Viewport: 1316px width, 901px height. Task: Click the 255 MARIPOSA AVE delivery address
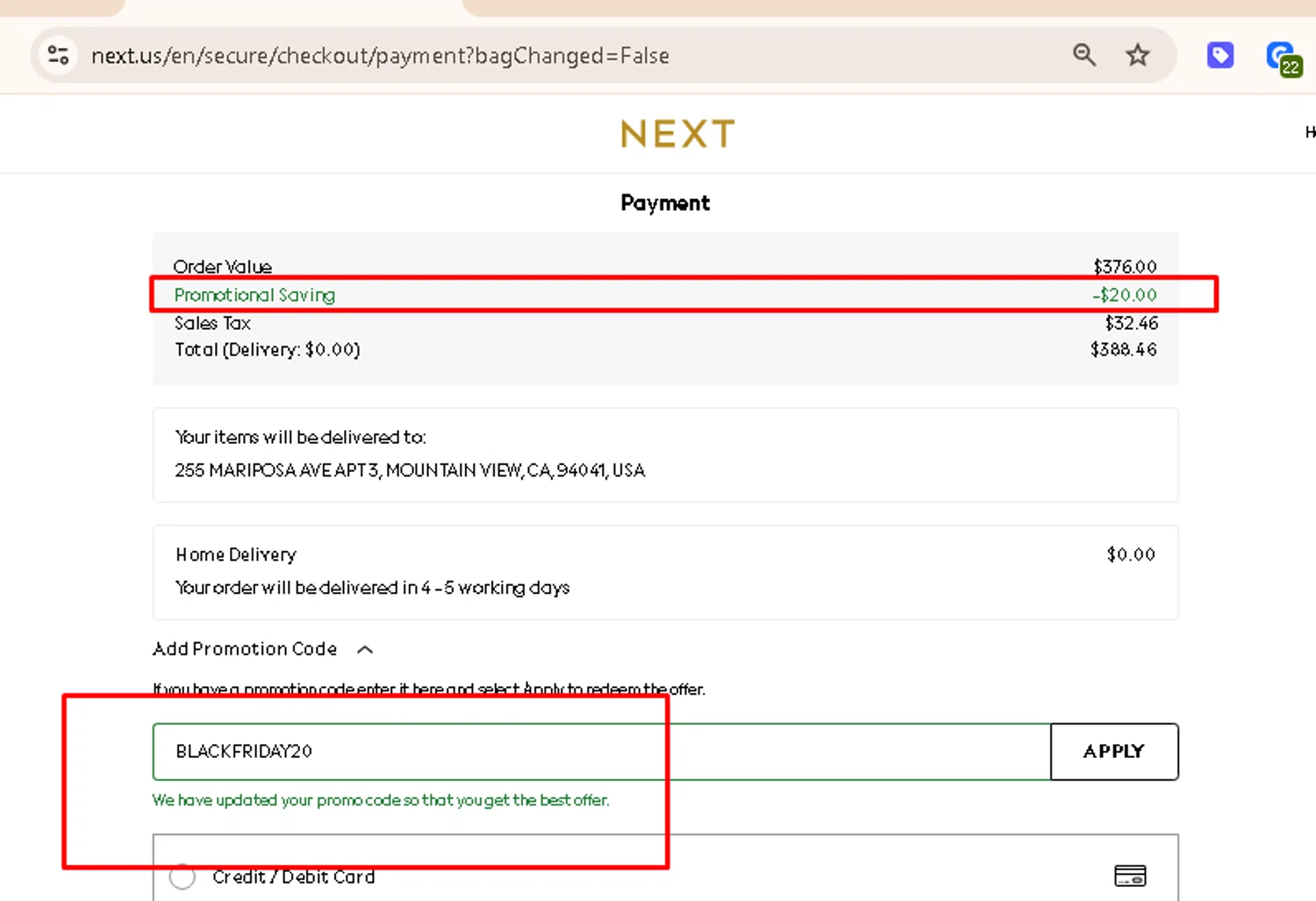point(410,470)
